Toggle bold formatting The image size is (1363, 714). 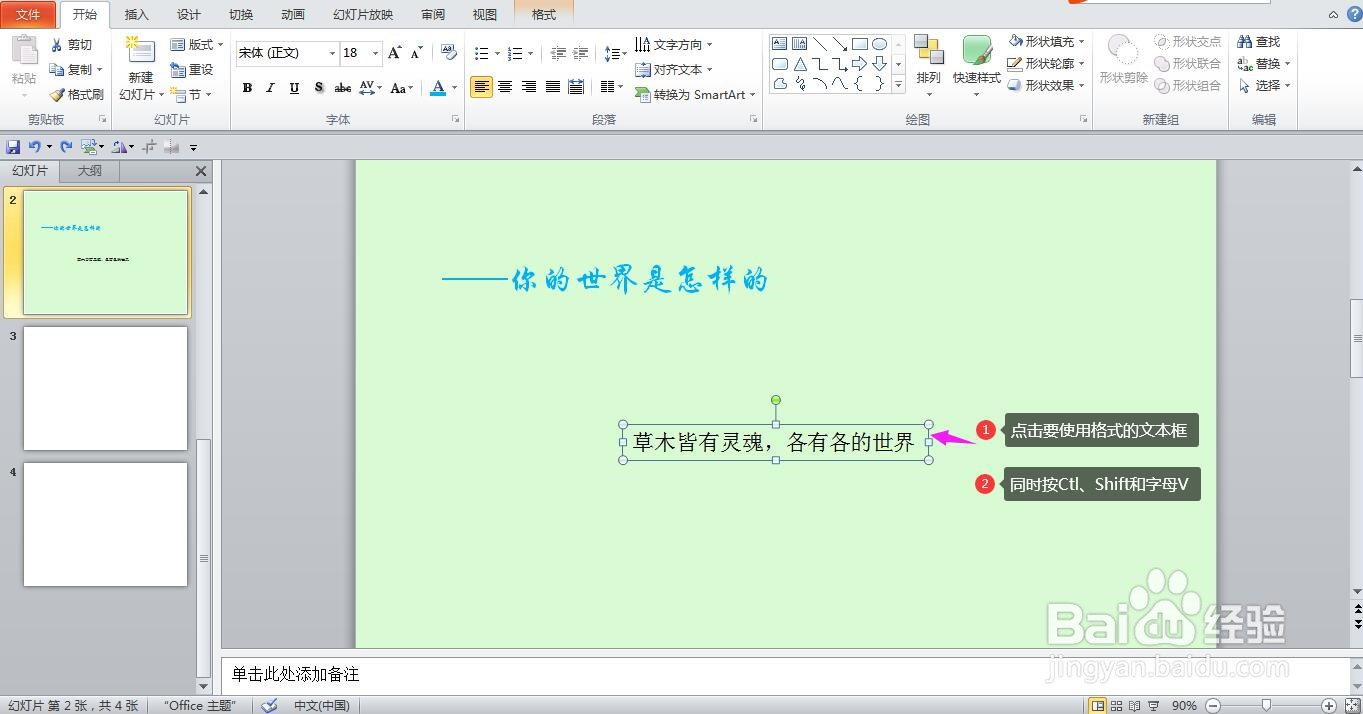[x=246, y=88]
